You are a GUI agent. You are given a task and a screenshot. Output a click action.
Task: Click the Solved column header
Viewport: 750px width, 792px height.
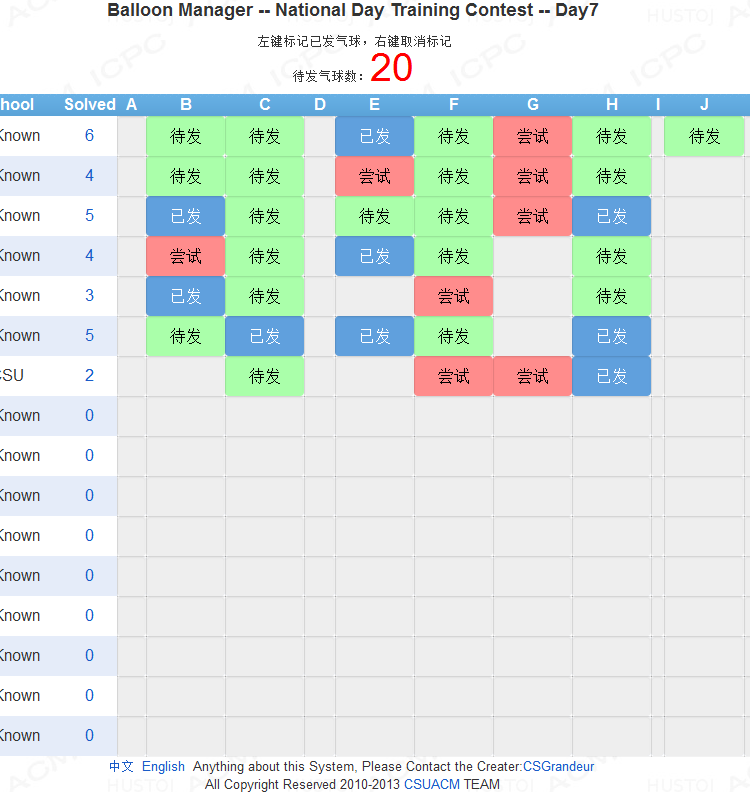[x=90, y=105]
